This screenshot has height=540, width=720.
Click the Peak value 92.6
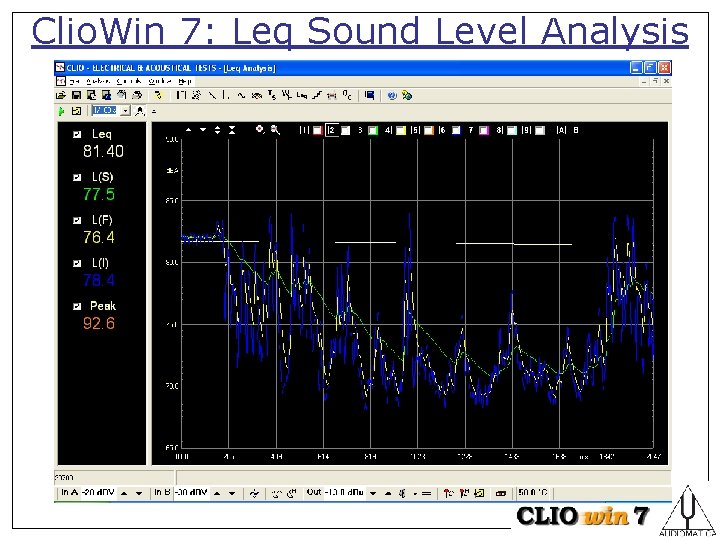[x=99, y=323]
